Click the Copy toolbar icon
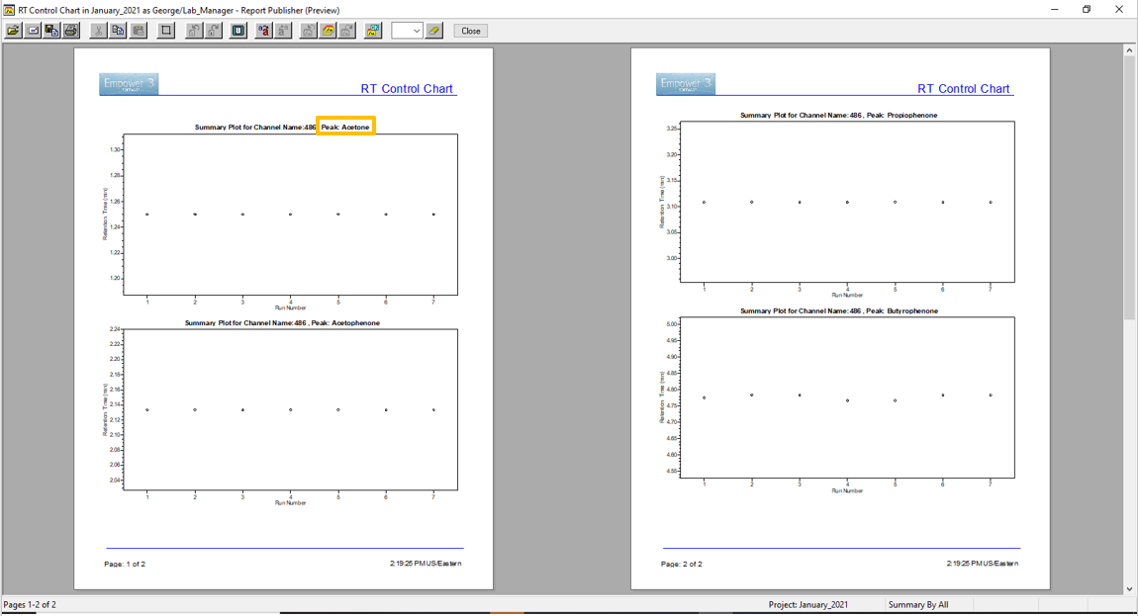 tap(118, 30)
